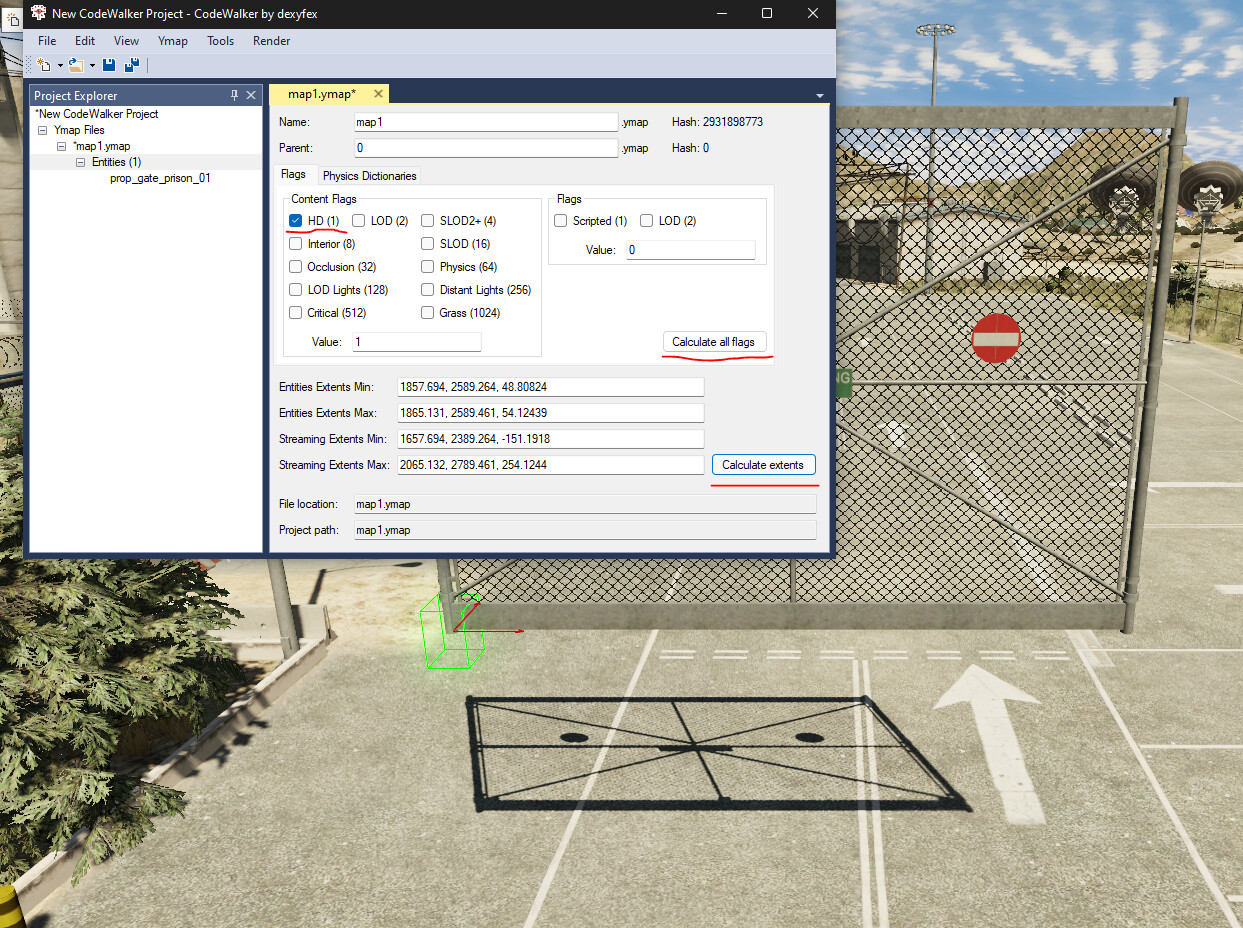
Task: Collapse the Entities (1) tree node
Action: (81, 162)
